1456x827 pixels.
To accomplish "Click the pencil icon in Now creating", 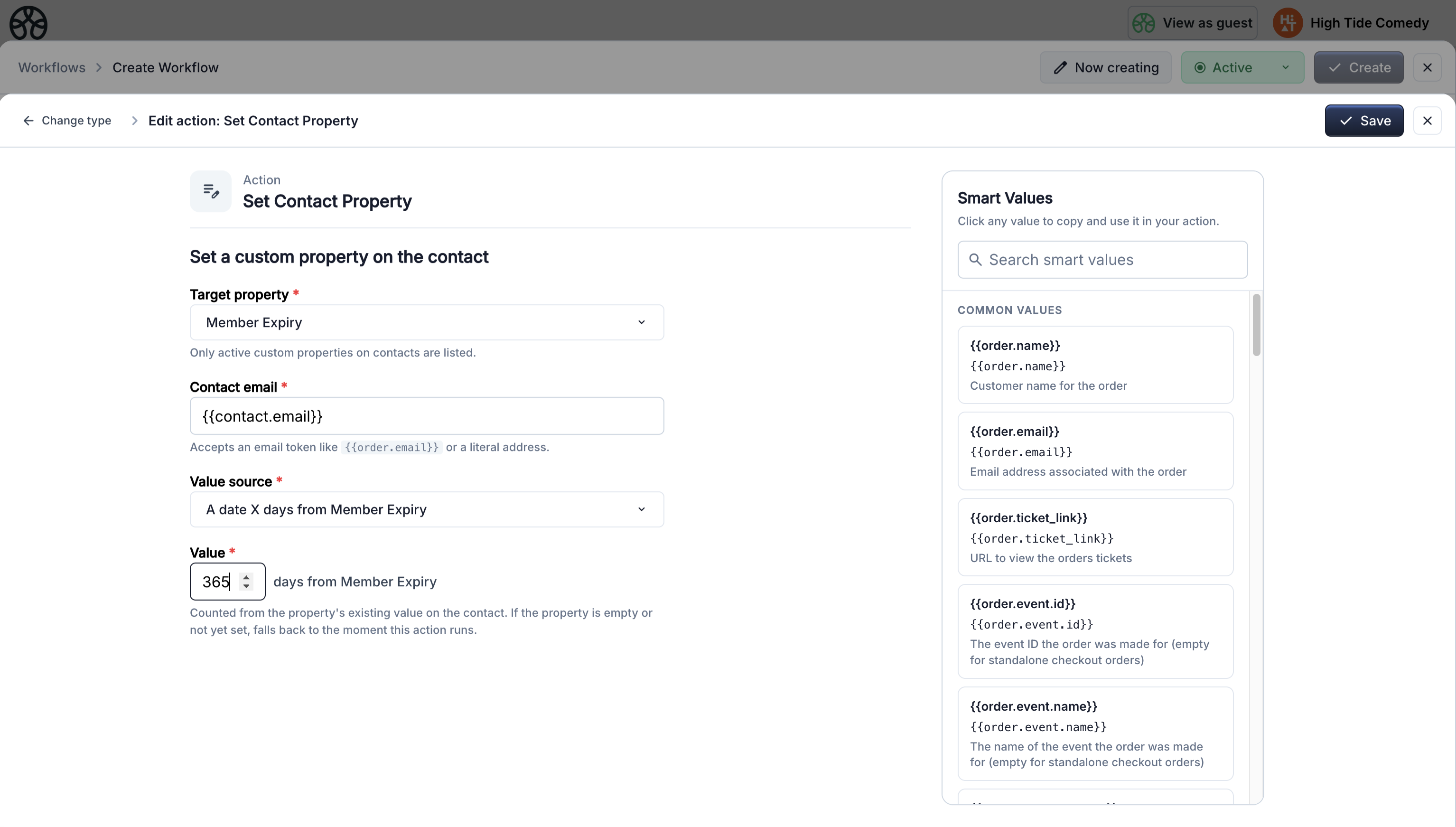I will tap(1060, 67).
